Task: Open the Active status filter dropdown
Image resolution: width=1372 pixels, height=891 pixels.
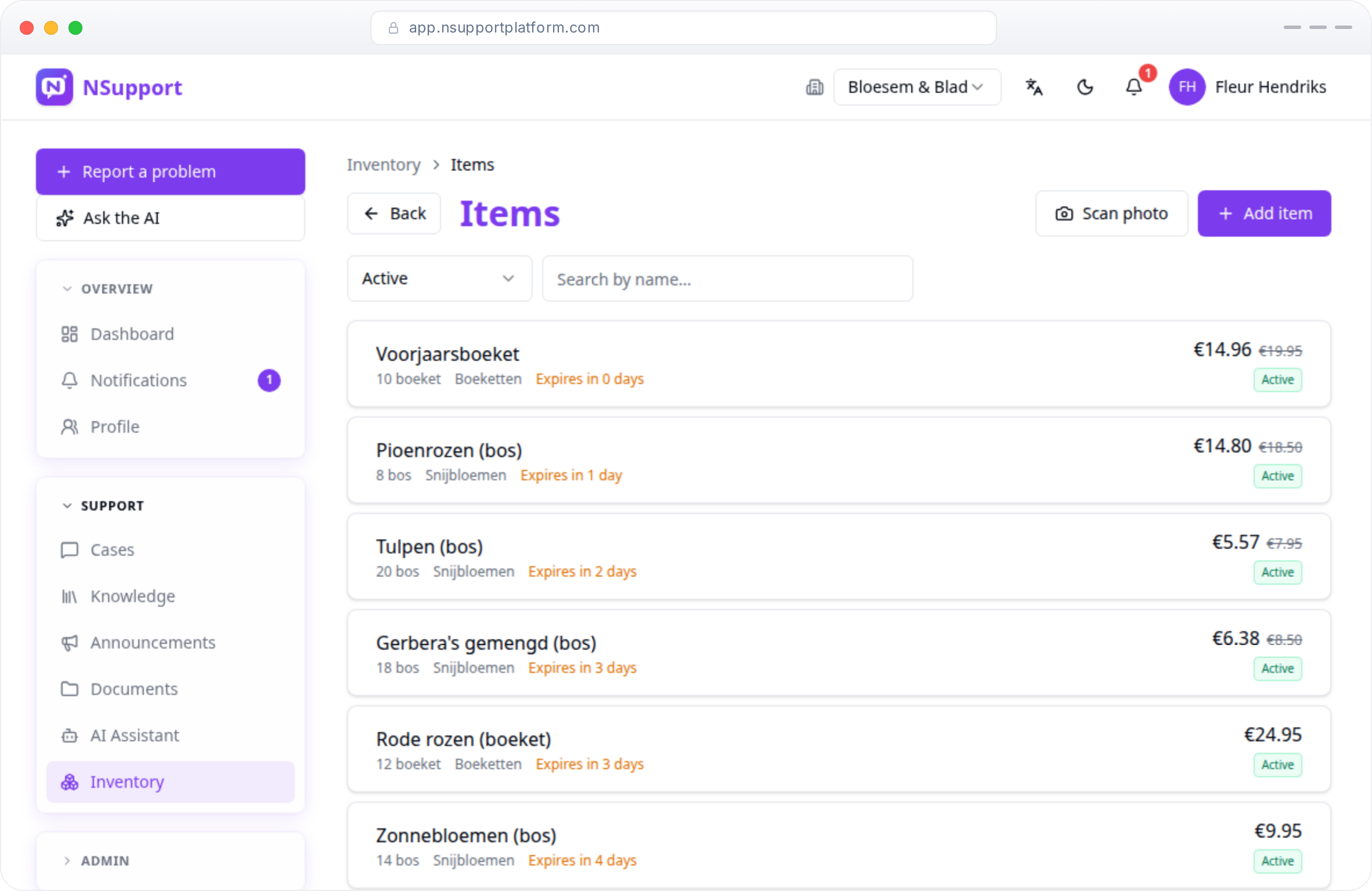Action: point(439,278)
